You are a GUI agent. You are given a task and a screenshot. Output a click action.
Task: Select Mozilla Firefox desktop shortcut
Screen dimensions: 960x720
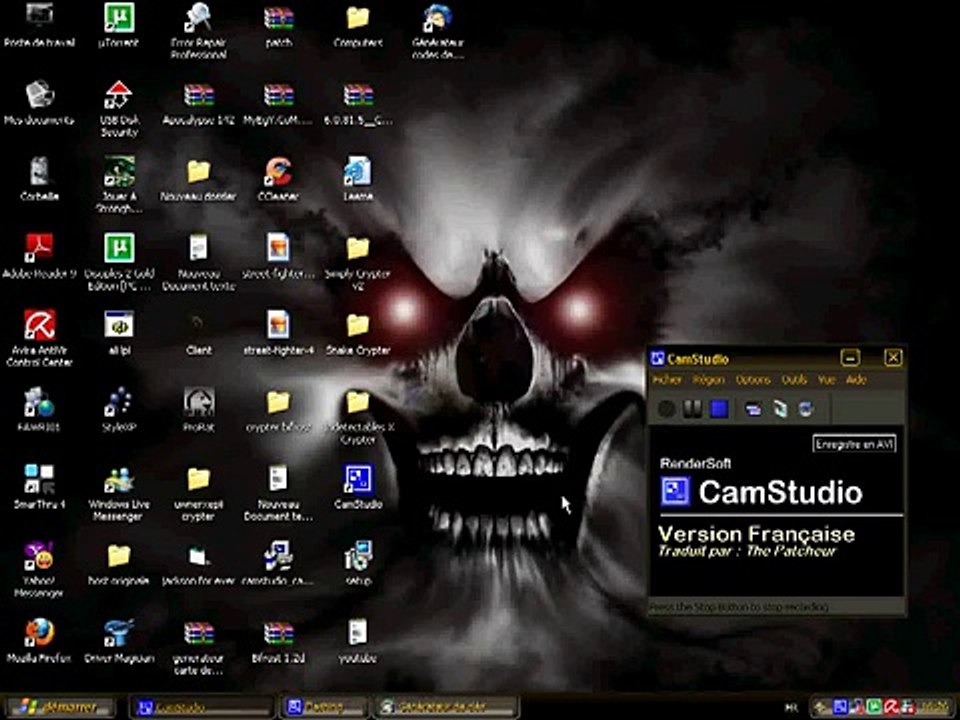pos(39,641)
